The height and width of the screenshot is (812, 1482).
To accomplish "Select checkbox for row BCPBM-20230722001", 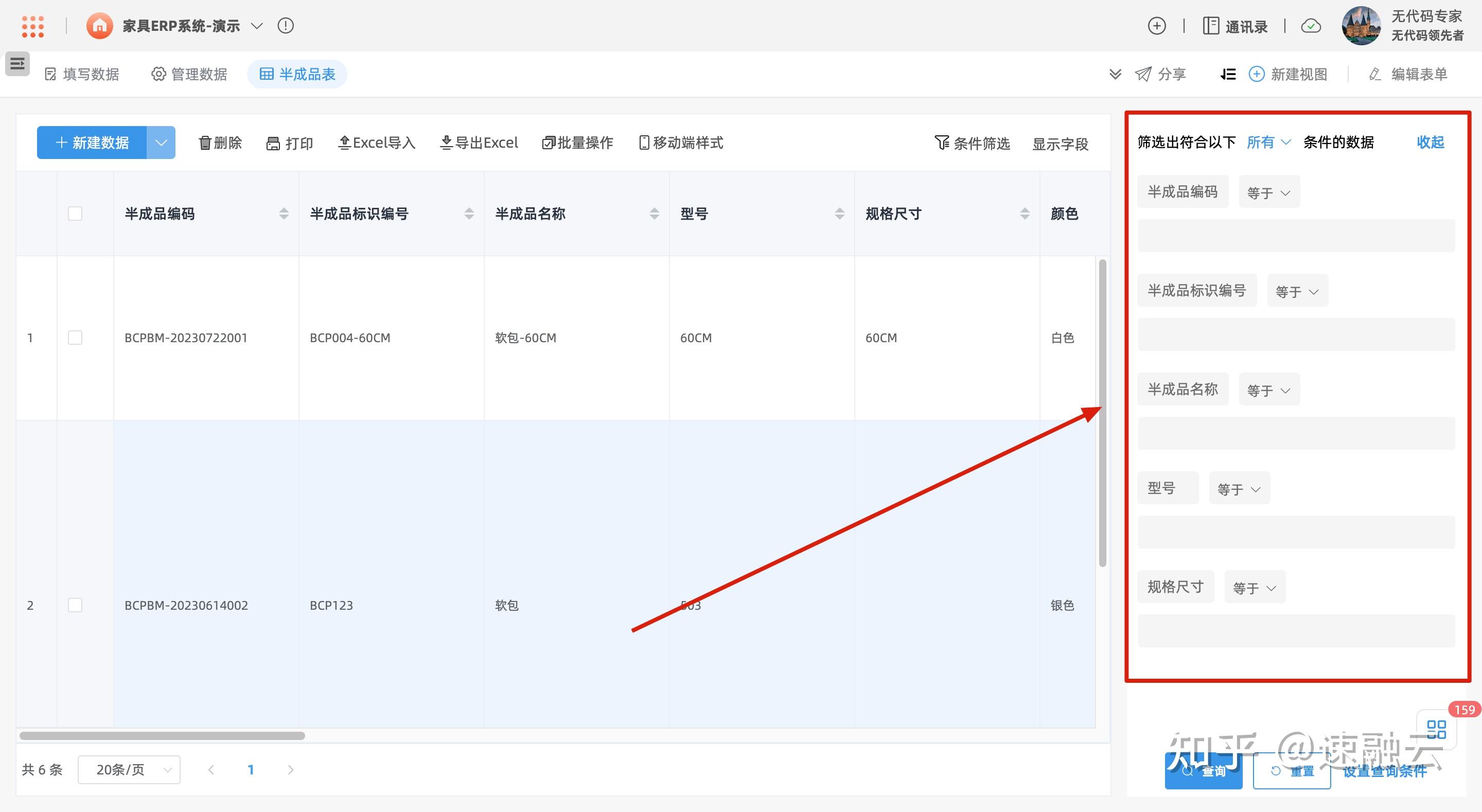I will coord(75,338).
